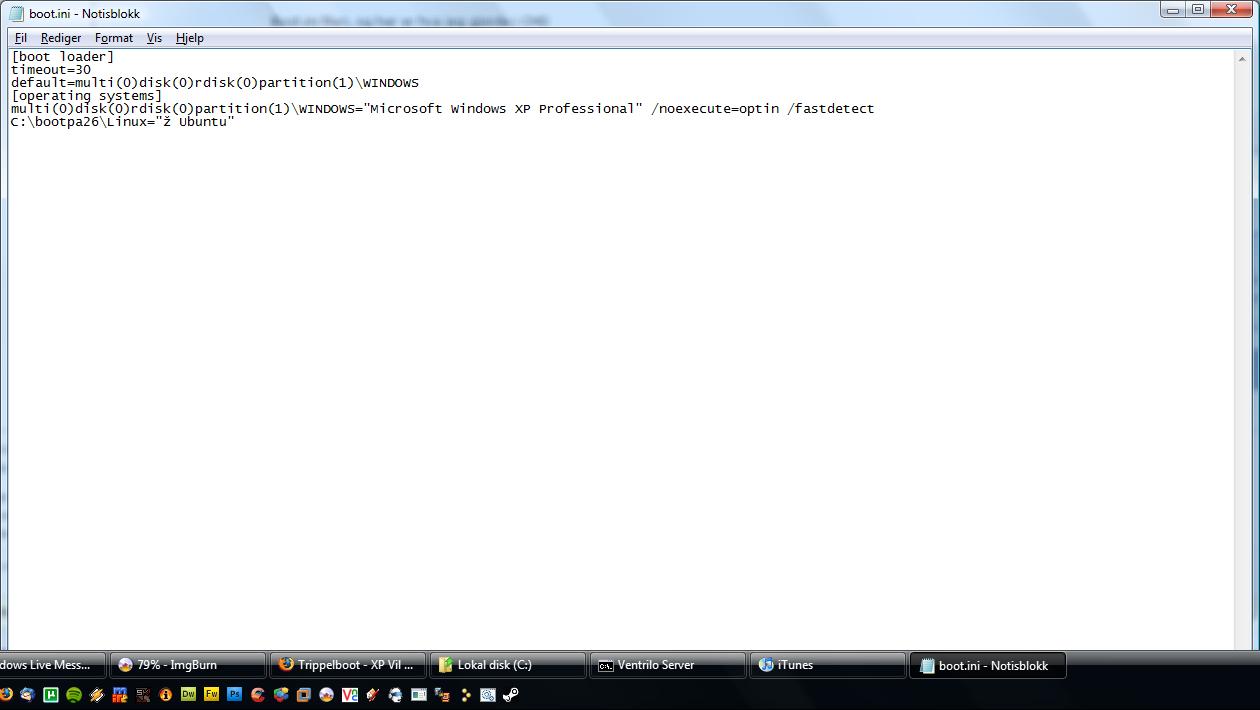The image size is (1260, 710).
Task: Launch Winamp from the quick launch bar
Action: click(97, 694)
